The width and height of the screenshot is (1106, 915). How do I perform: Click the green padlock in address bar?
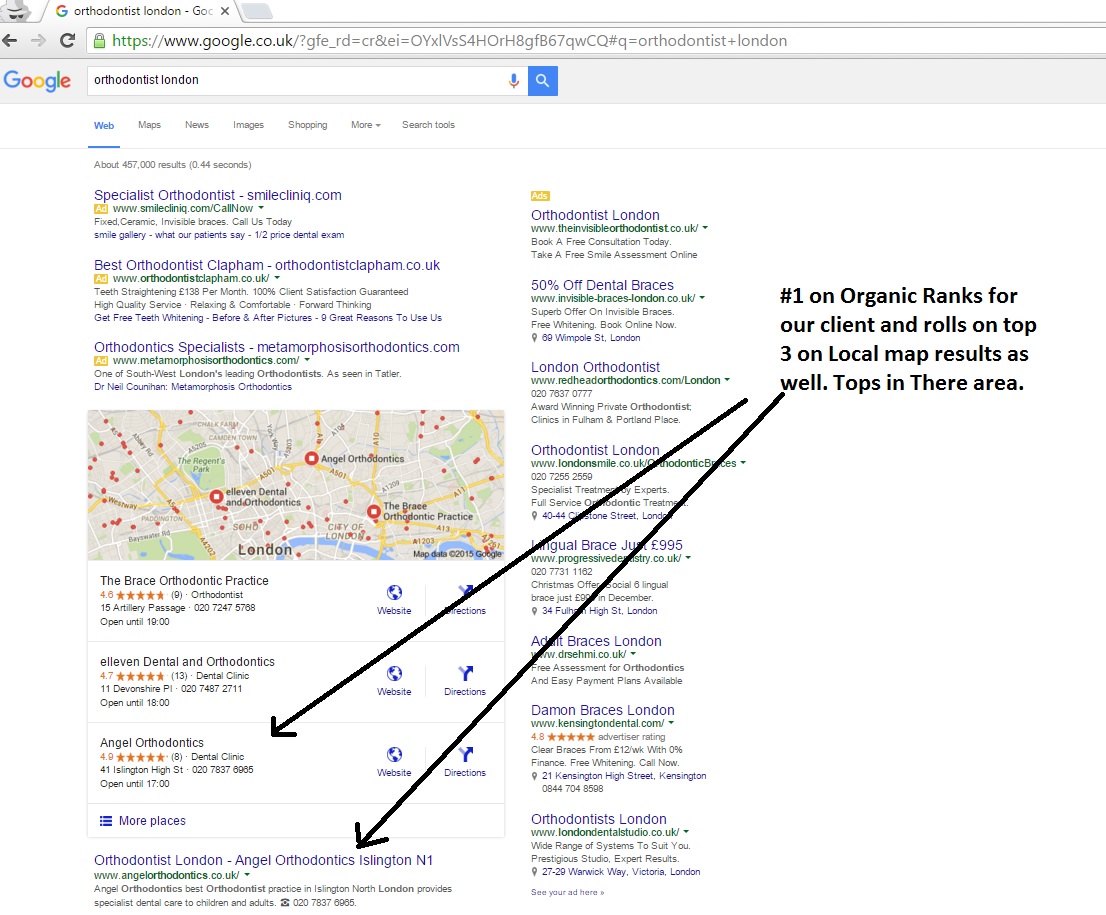click(99, 40)
